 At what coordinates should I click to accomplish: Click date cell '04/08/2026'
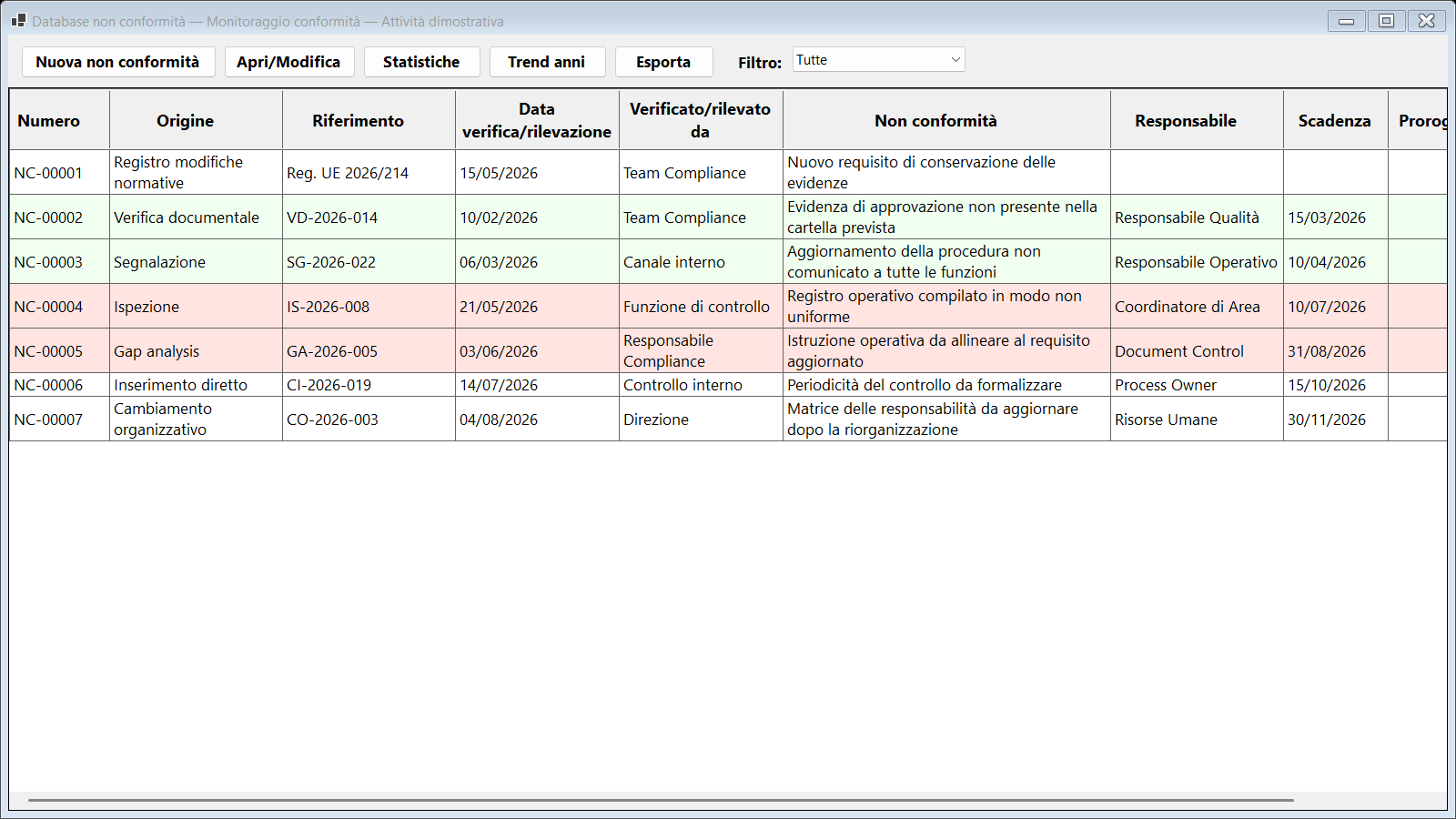(x=537, y=419)
